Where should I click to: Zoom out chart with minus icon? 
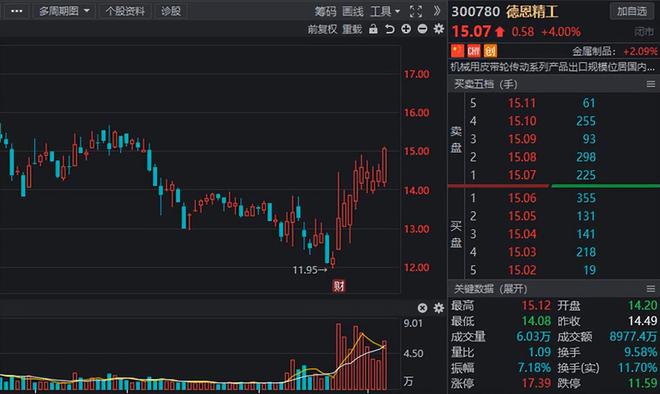pyautogui.click(x=422, y=29)
